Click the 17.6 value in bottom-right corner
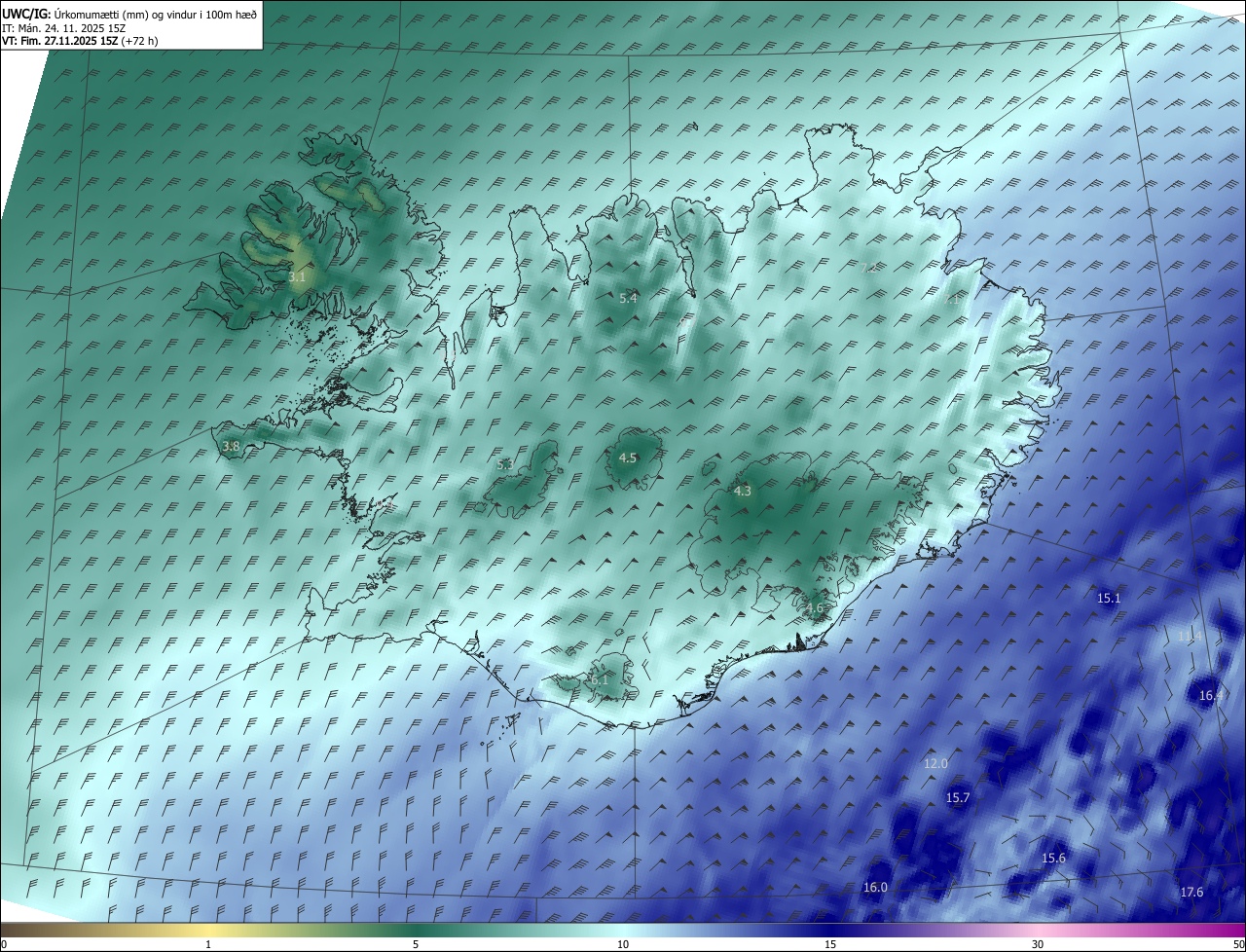This screenshot has width=1246, height=952. [1191, 893]
